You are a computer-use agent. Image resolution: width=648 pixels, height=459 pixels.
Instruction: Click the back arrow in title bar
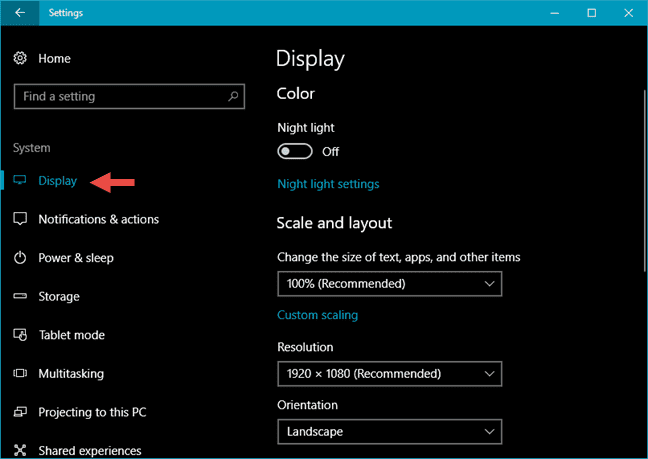[20, 13]
